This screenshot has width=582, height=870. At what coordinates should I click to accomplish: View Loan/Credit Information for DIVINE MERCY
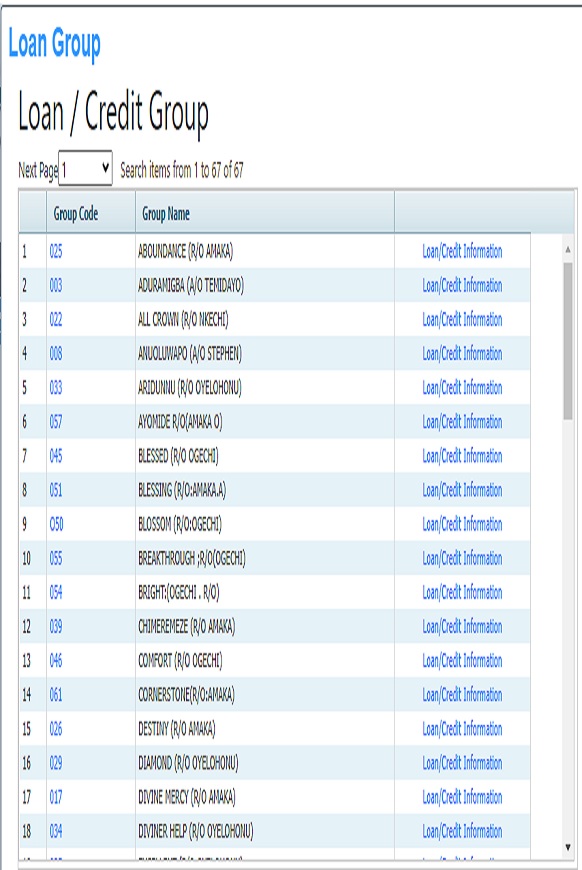[x=462, y=797]
